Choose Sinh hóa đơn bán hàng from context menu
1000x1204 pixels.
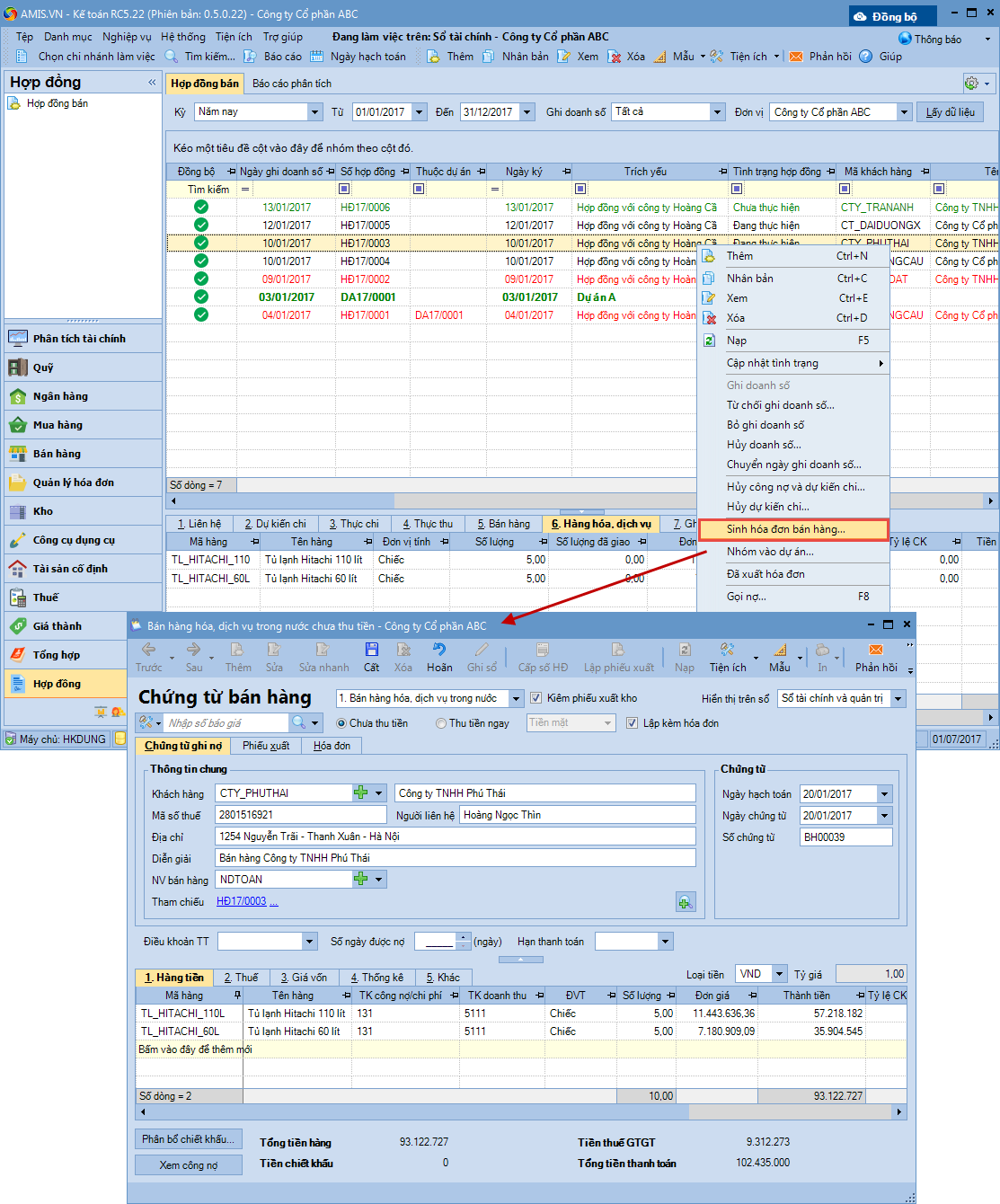(x=785, y=529)
